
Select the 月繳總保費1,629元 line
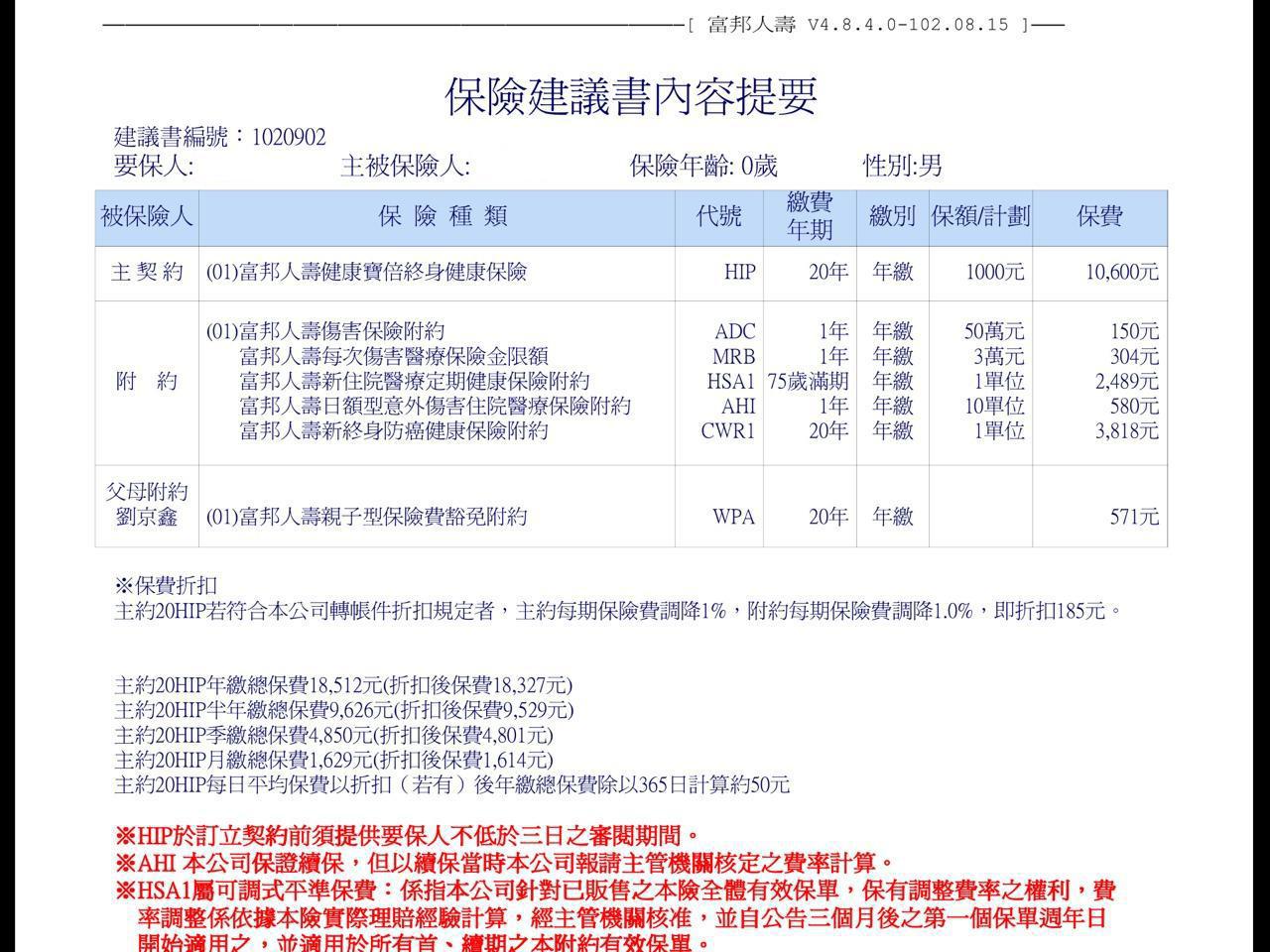333,760
